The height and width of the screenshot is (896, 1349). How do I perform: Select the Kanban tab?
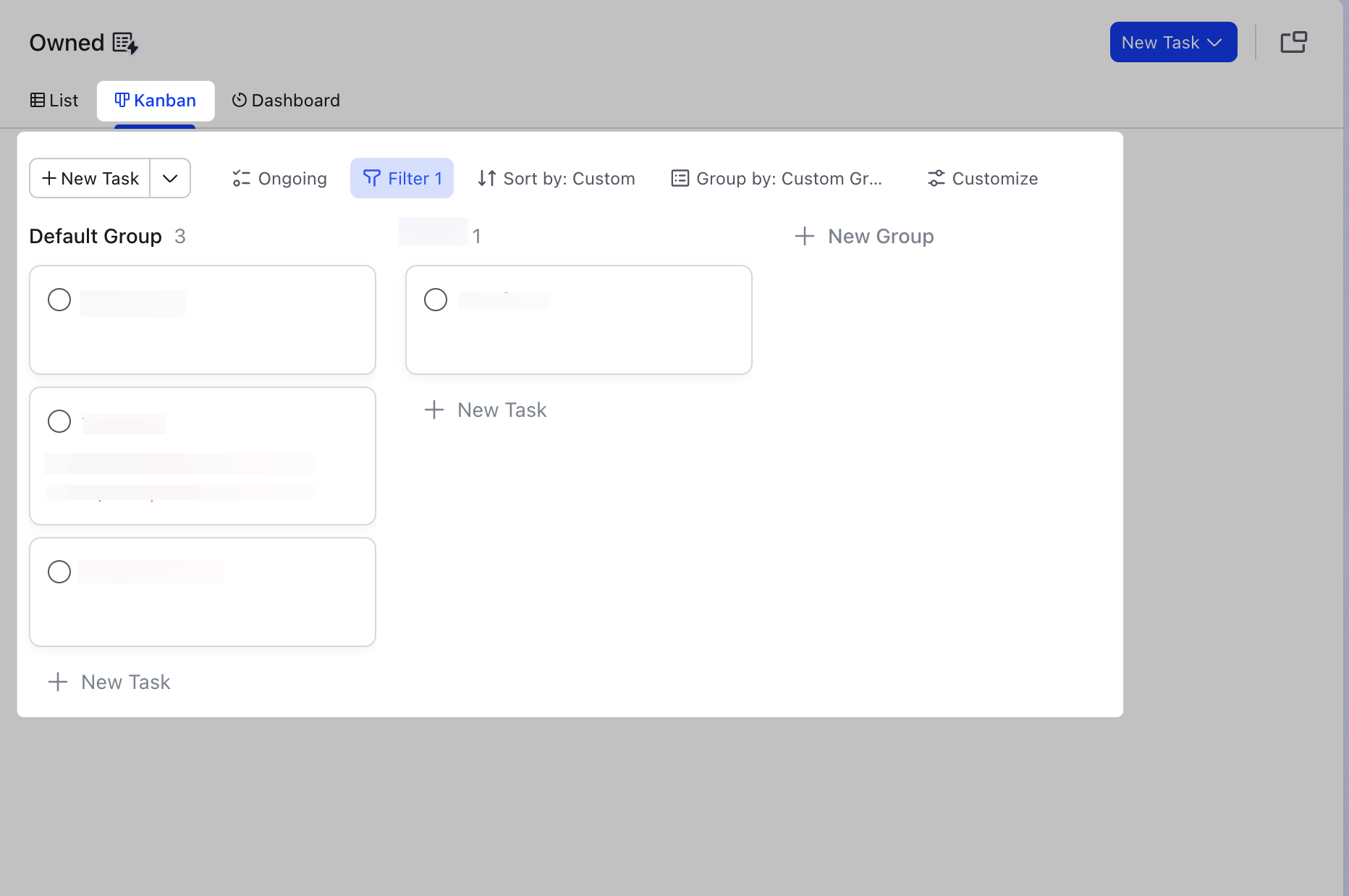point(156,101)
